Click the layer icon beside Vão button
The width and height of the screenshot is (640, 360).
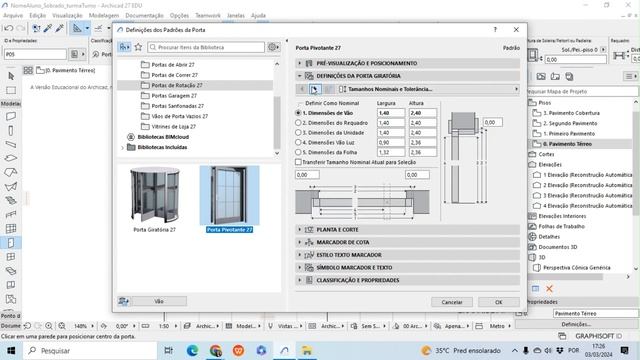point(123,301)
